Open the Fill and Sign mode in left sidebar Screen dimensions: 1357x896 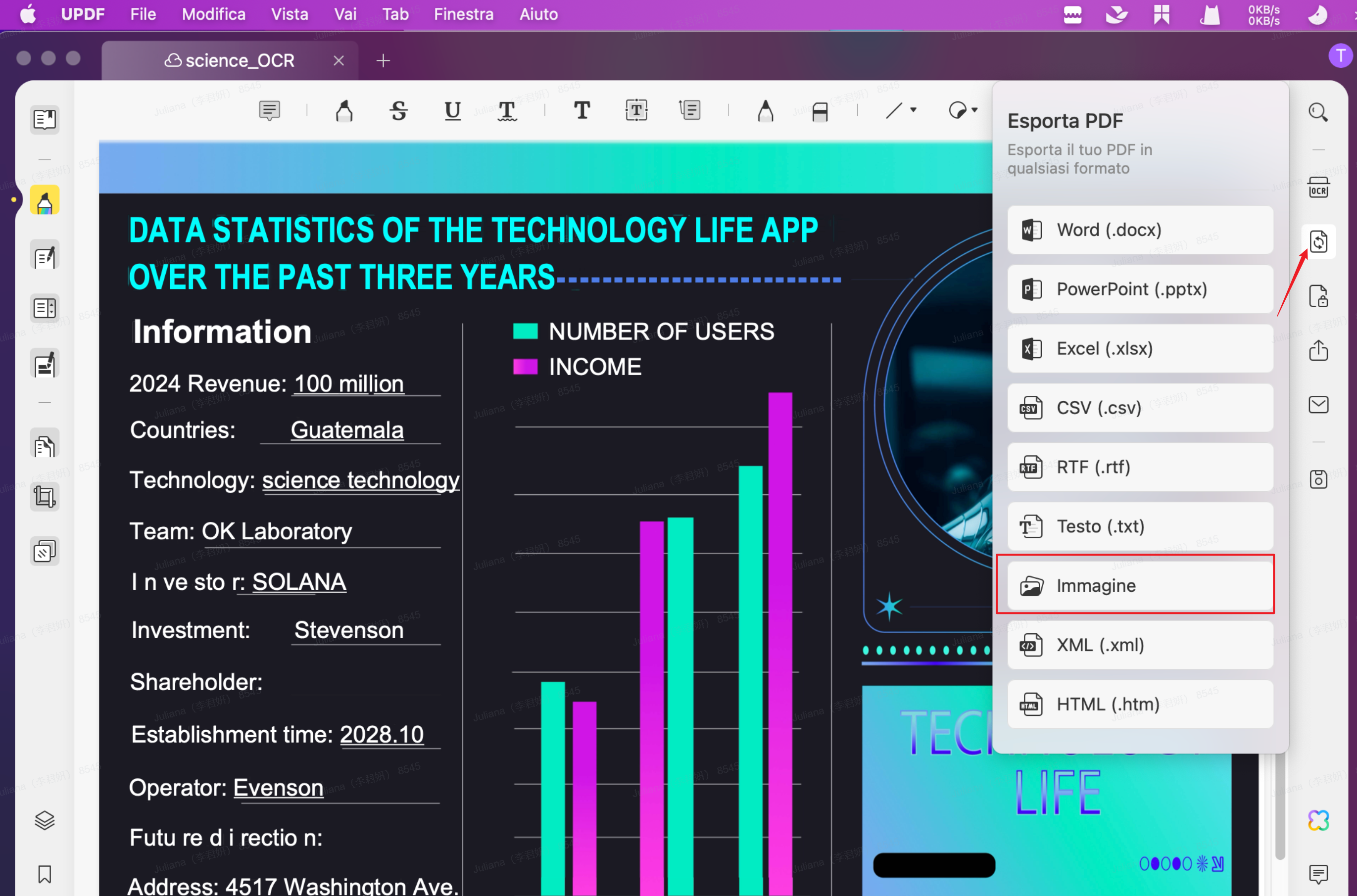pos(45,364)
